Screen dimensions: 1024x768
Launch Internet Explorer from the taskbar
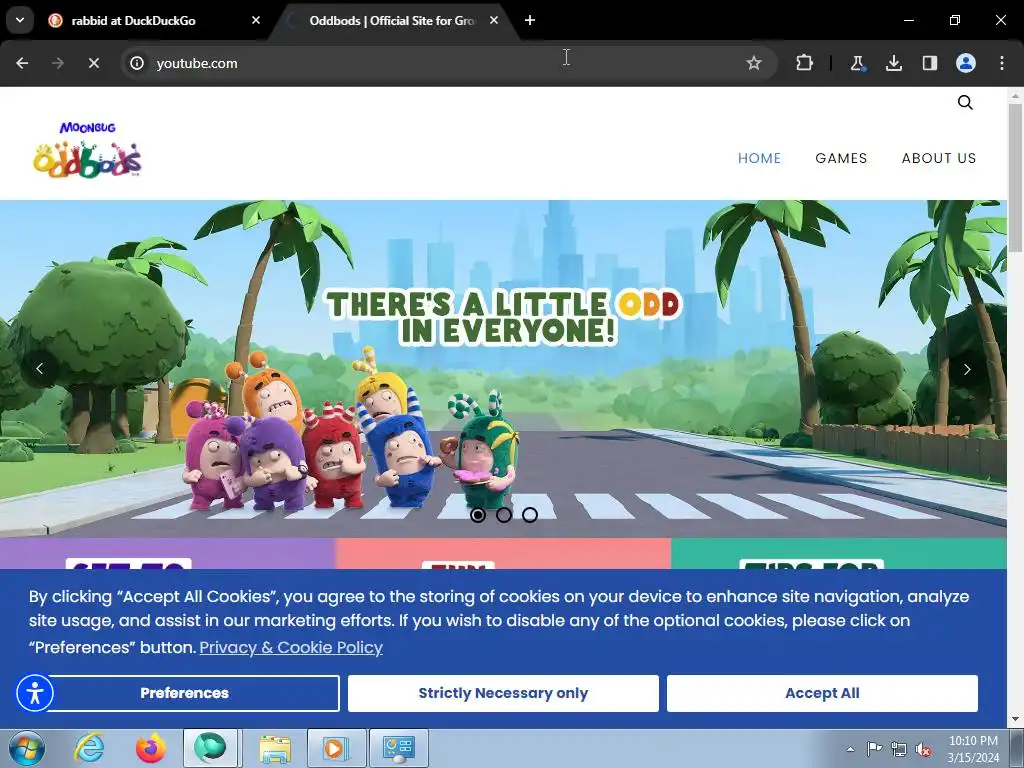click(x=89, y=748)
